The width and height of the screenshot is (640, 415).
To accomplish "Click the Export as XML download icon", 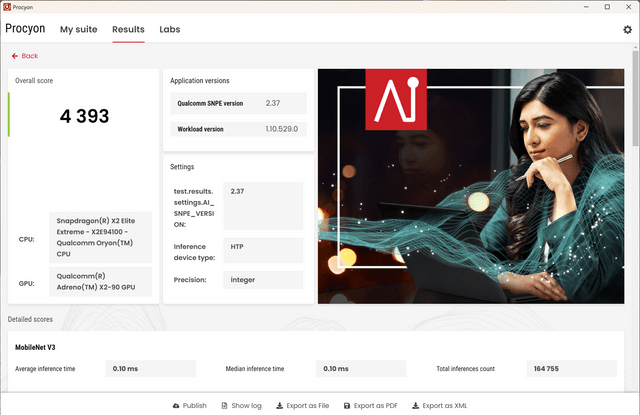I will pos(416,406).
